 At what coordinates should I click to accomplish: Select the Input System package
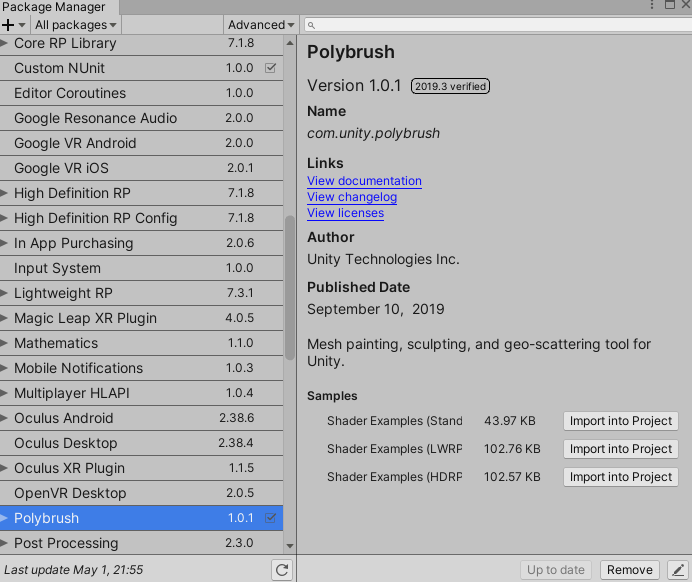(x=141, y=268)
